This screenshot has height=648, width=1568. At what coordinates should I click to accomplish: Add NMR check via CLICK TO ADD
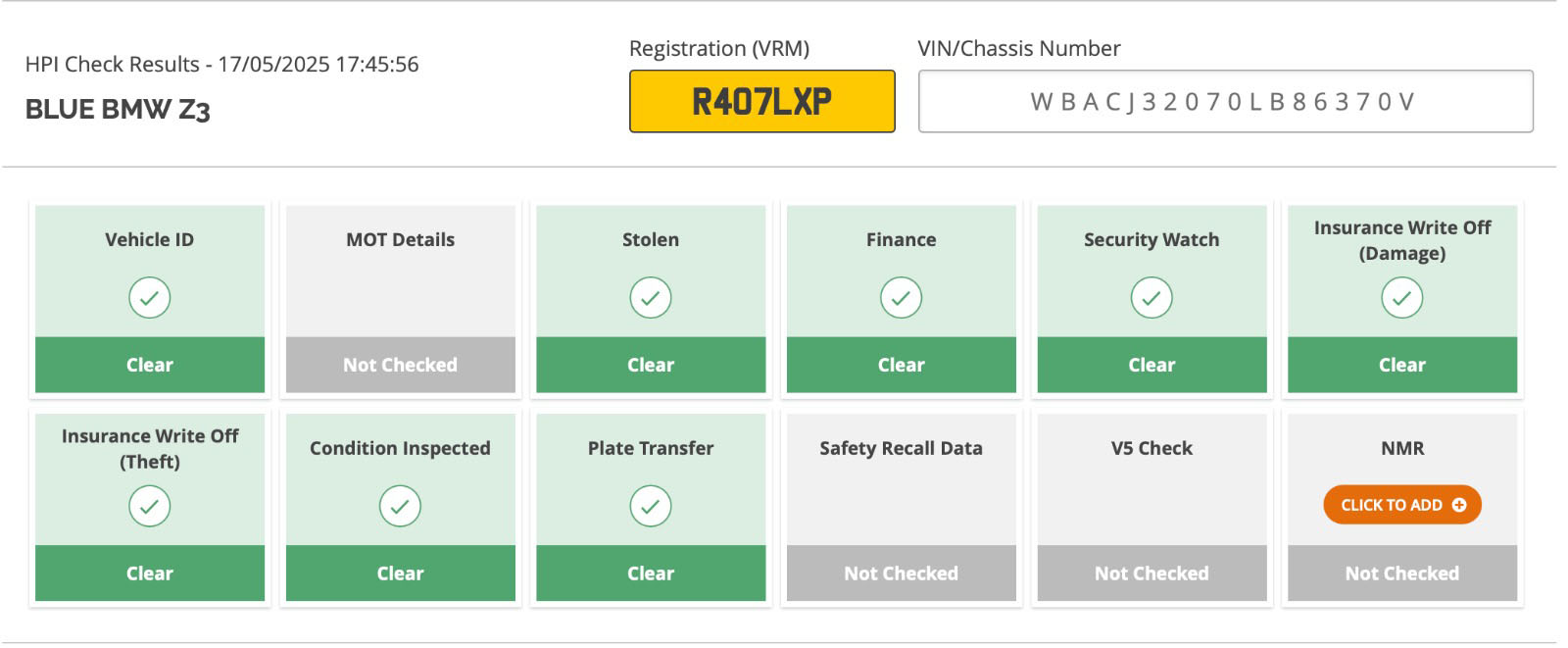(1402, 505)
